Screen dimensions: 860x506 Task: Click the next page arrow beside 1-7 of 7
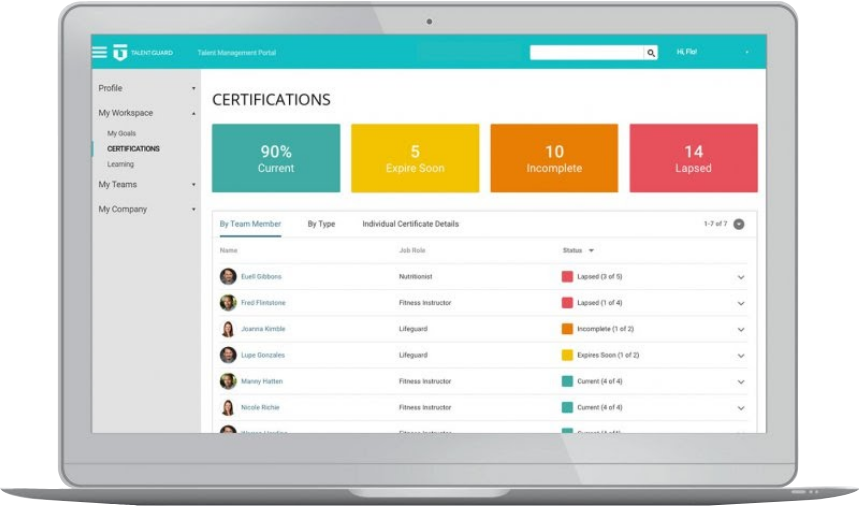[x=739, y=224]
